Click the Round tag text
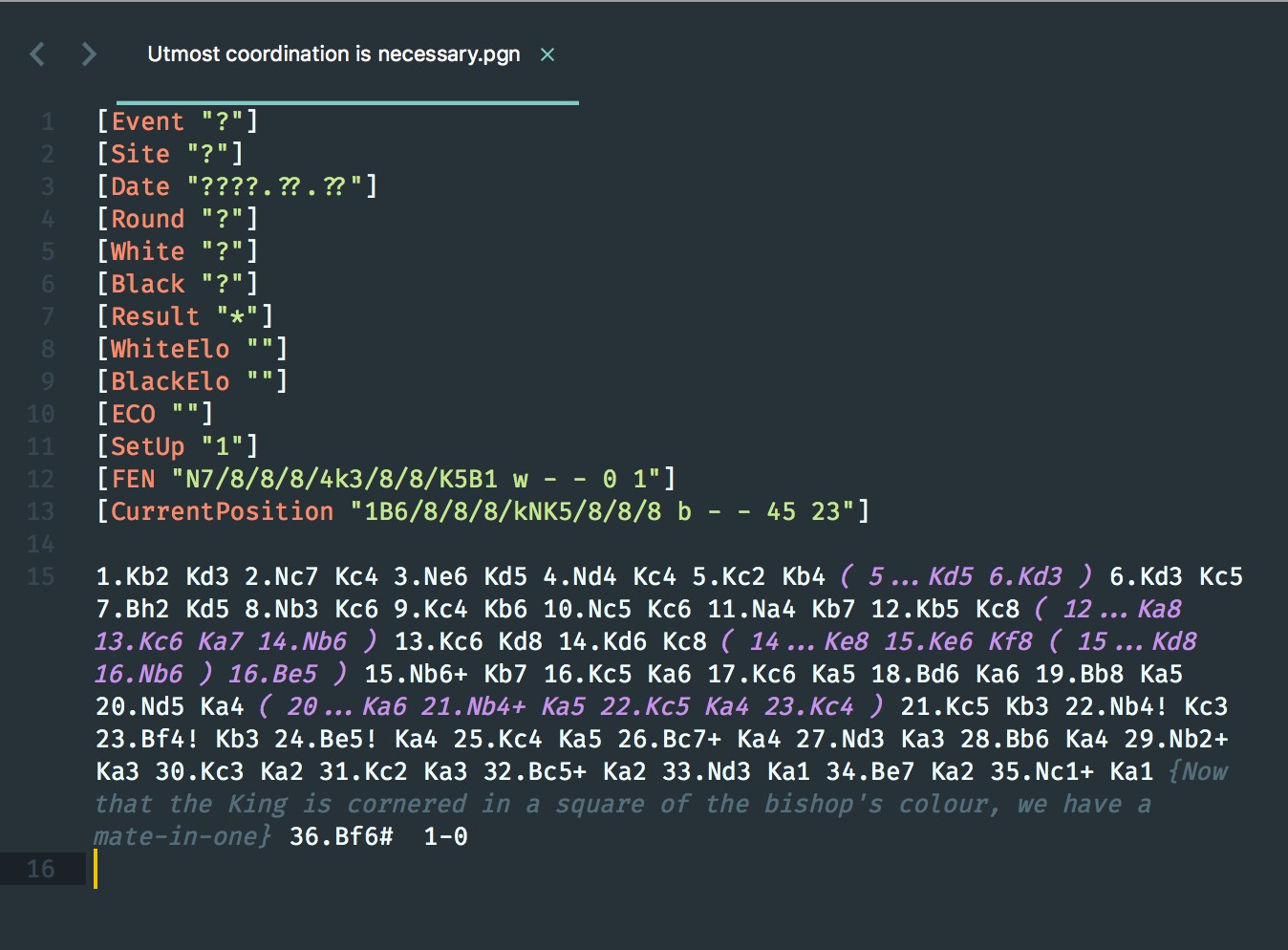Image resolution: width=1288 pixels, height=950 pixels. [147, 219]
